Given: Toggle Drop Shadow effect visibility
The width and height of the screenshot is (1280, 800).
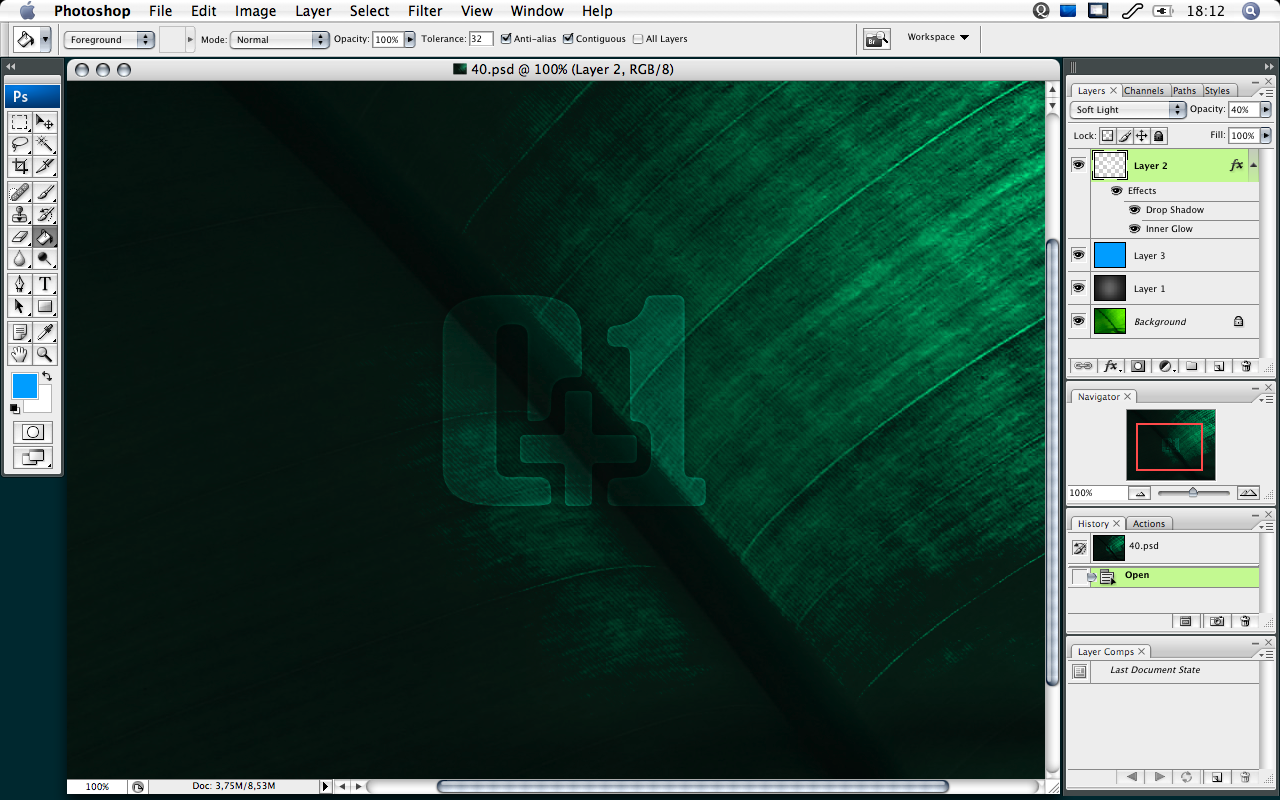Looking at the screenshot, I should click(x=1134, y=210).
